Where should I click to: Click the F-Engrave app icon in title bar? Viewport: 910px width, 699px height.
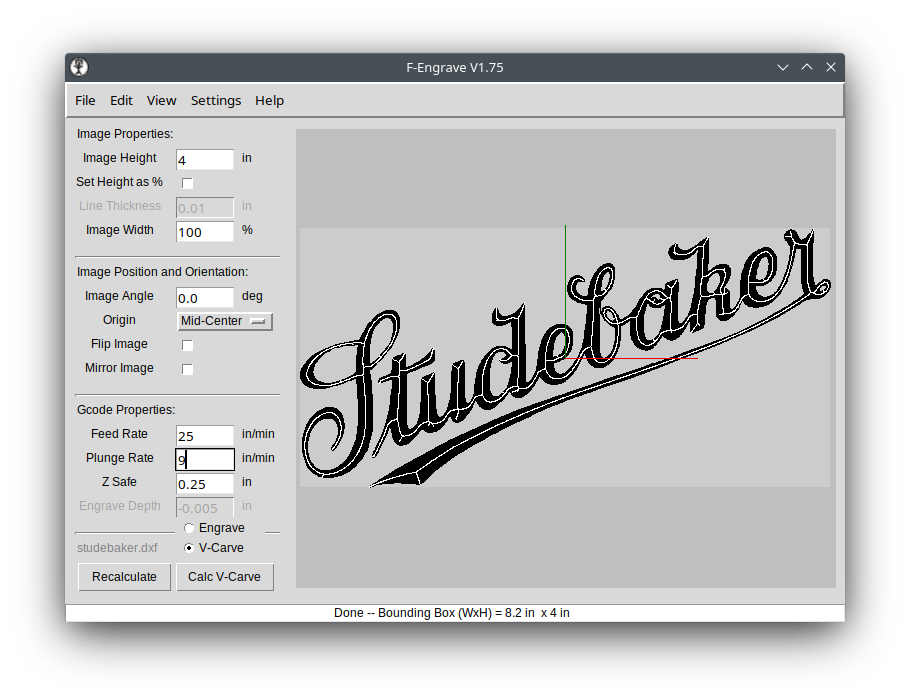coord(80,67)
